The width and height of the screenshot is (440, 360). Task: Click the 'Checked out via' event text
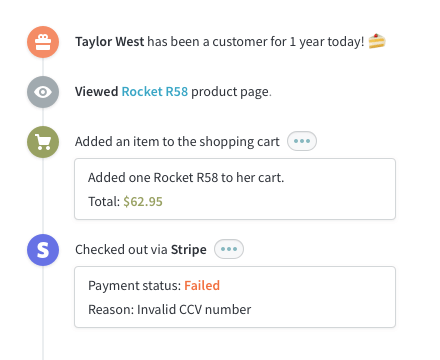[x=121, y=250]
